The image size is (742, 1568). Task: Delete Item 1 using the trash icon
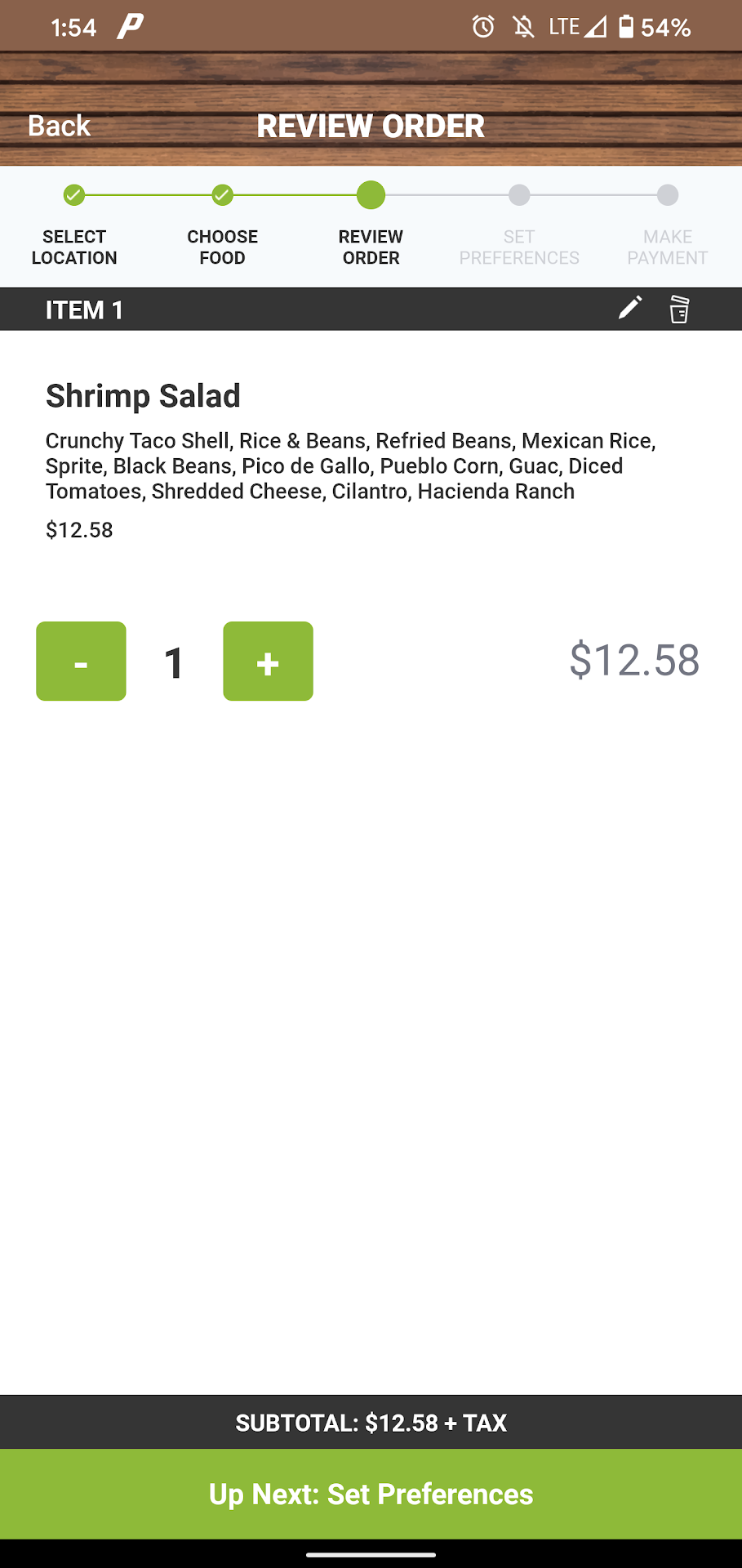(679, 310)
